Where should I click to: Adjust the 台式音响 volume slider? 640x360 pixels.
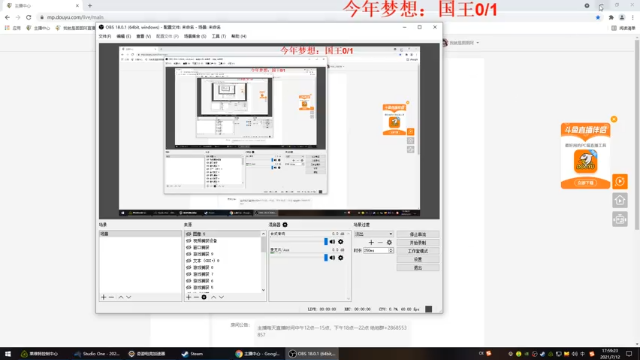[326, 242]
